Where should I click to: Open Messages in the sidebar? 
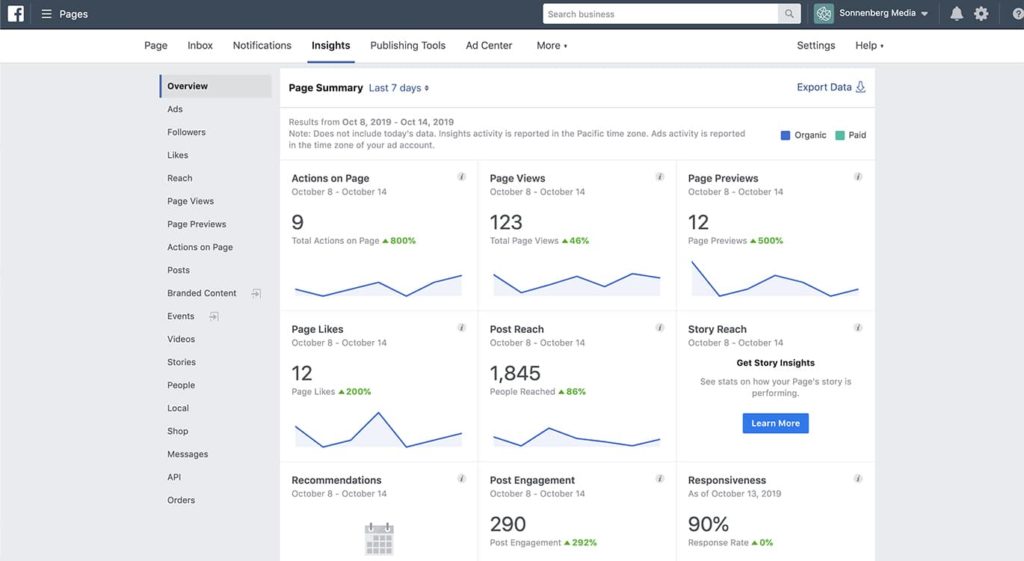(x=187, y=454)
